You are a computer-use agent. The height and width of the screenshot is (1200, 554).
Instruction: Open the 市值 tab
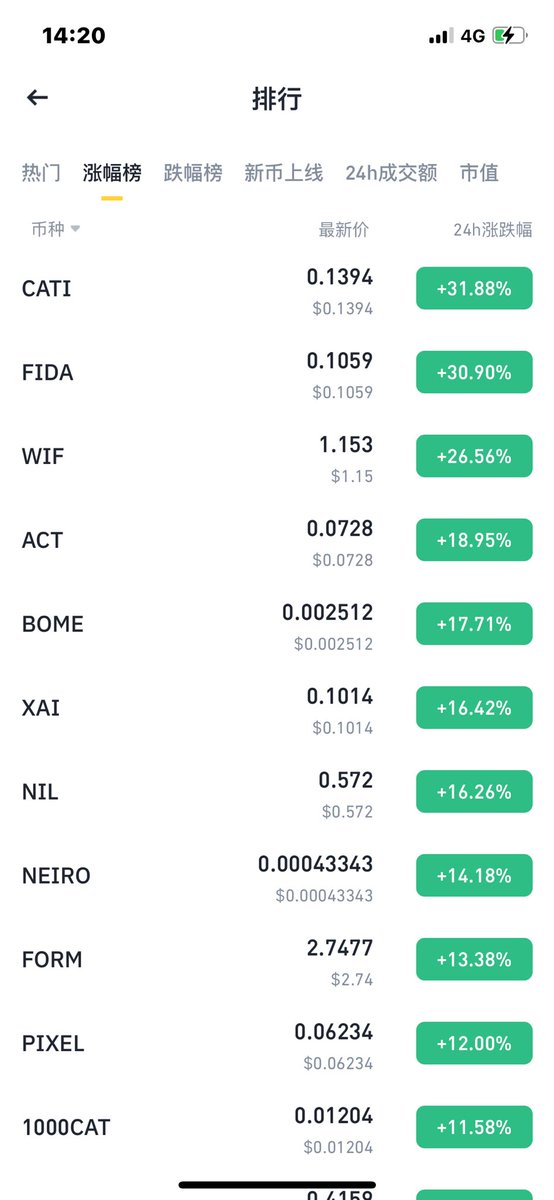[x=479, y=173]
